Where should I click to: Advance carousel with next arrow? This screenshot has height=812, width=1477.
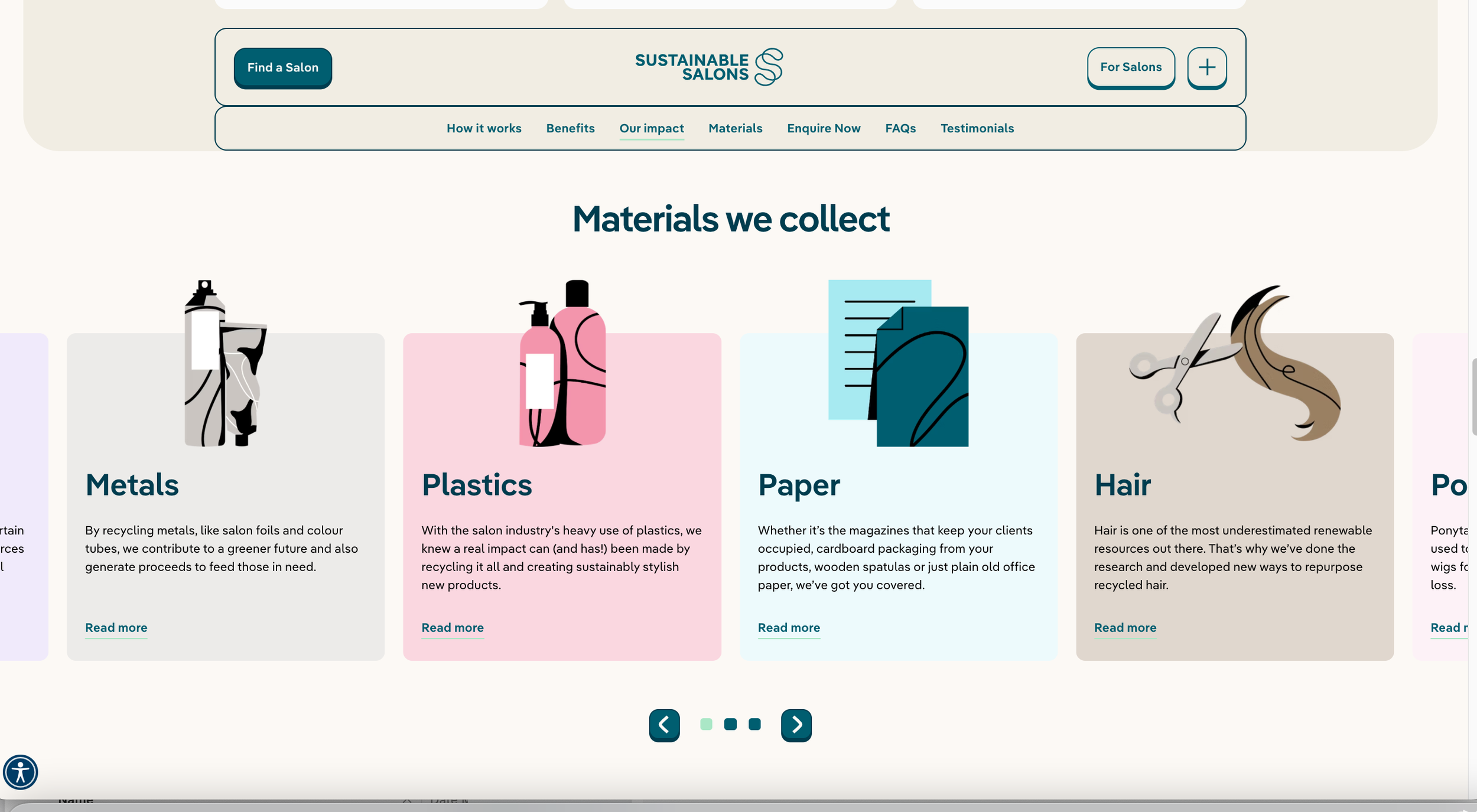(796, 725)
